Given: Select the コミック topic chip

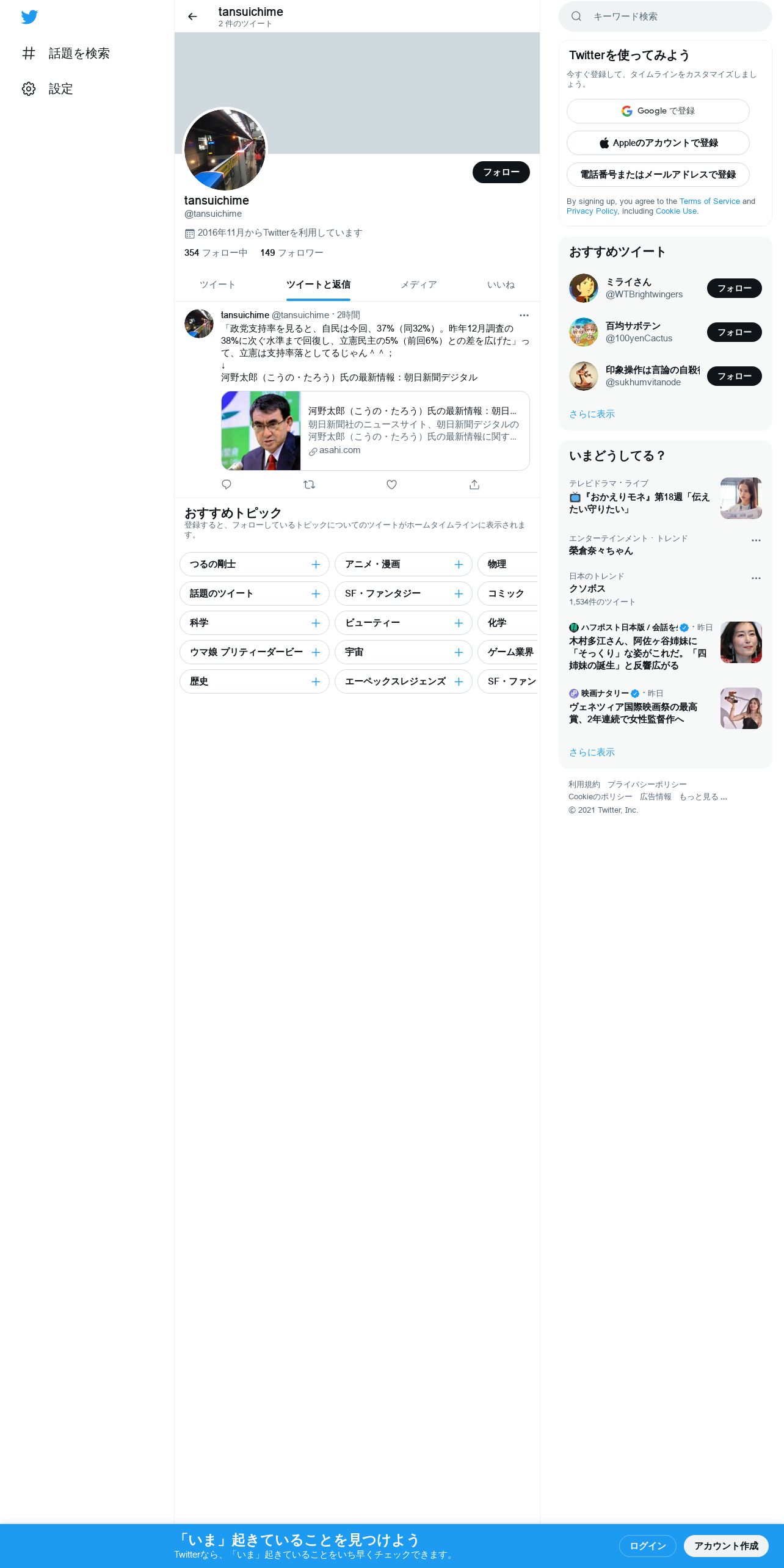Looking at the screenshot, I should tap(507, 593).
